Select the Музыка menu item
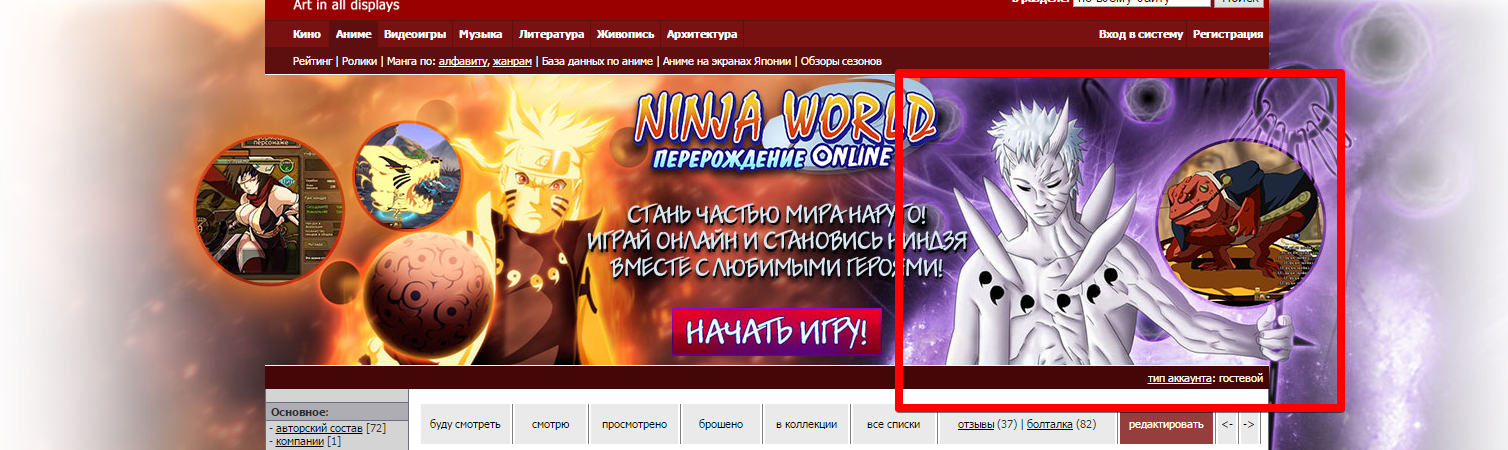The width and height of the screenshot is (1508, 450). tap(481, 34)
